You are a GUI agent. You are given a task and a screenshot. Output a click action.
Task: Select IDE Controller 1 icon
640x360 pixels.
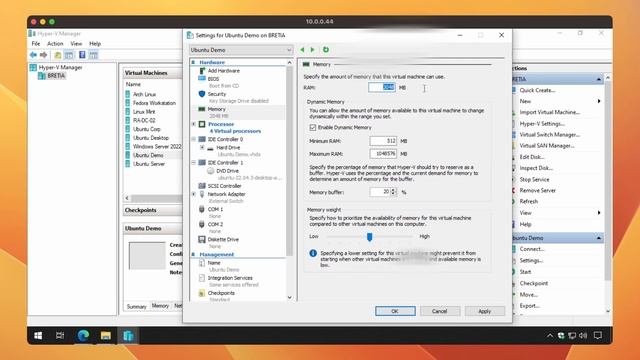pyautogui.click(x=202, y=162)
